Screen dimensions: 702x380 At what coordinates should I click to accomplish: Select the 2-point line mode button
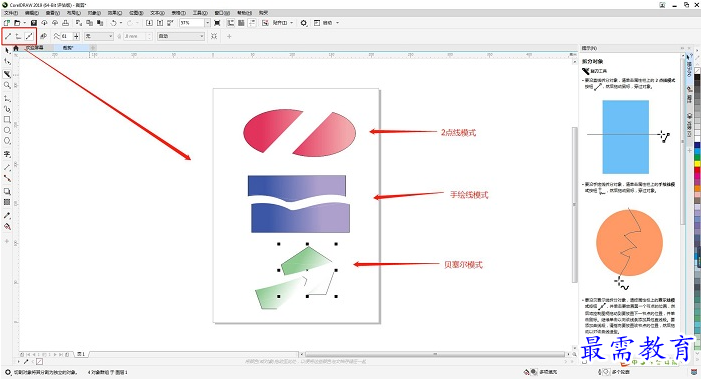pyautogui.click(x=8, y=36)
